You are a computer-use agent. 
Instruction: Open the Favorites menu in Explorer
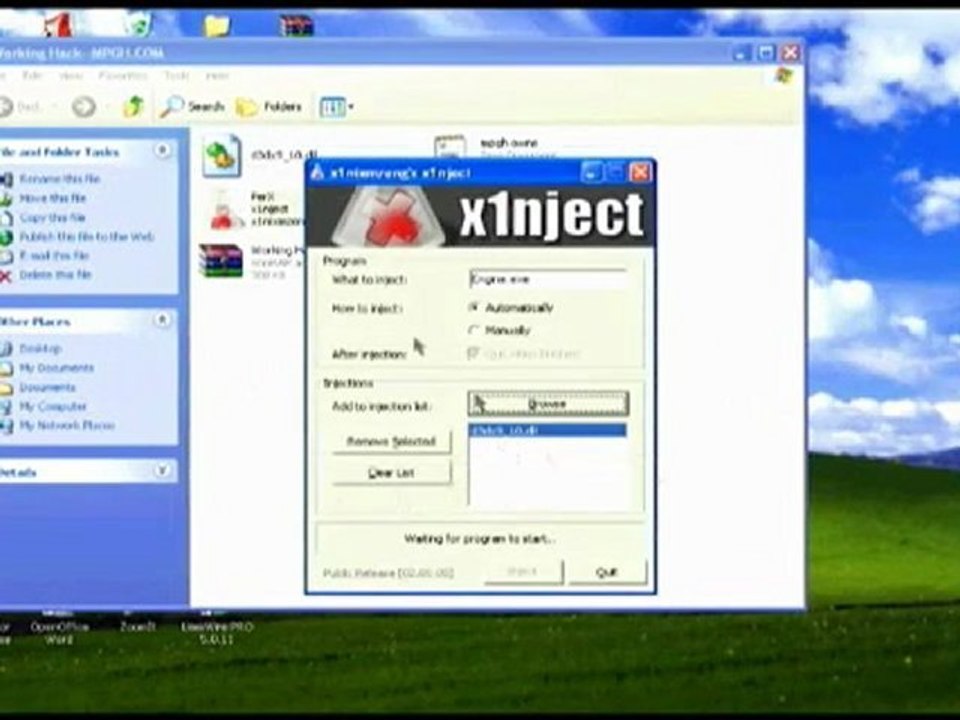[122, 76]
